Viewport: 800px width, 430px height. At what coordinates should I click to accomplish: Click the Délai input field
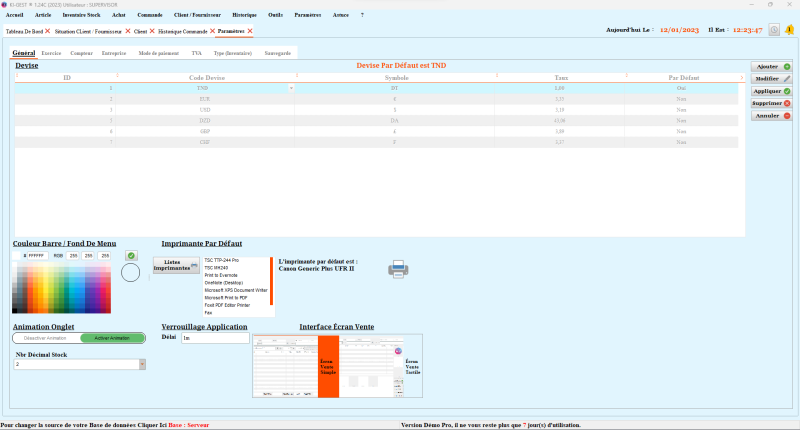coord(214,338)
